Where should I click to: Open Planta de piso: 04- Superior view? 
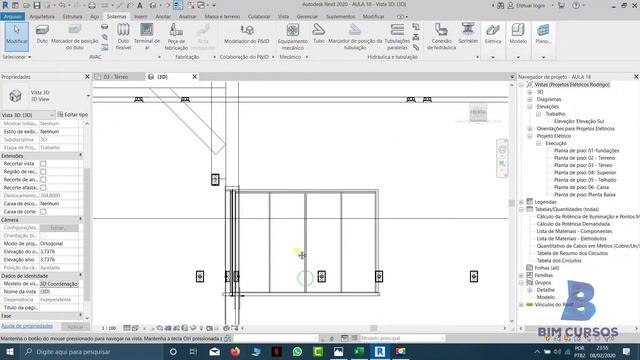click(585, 173)
